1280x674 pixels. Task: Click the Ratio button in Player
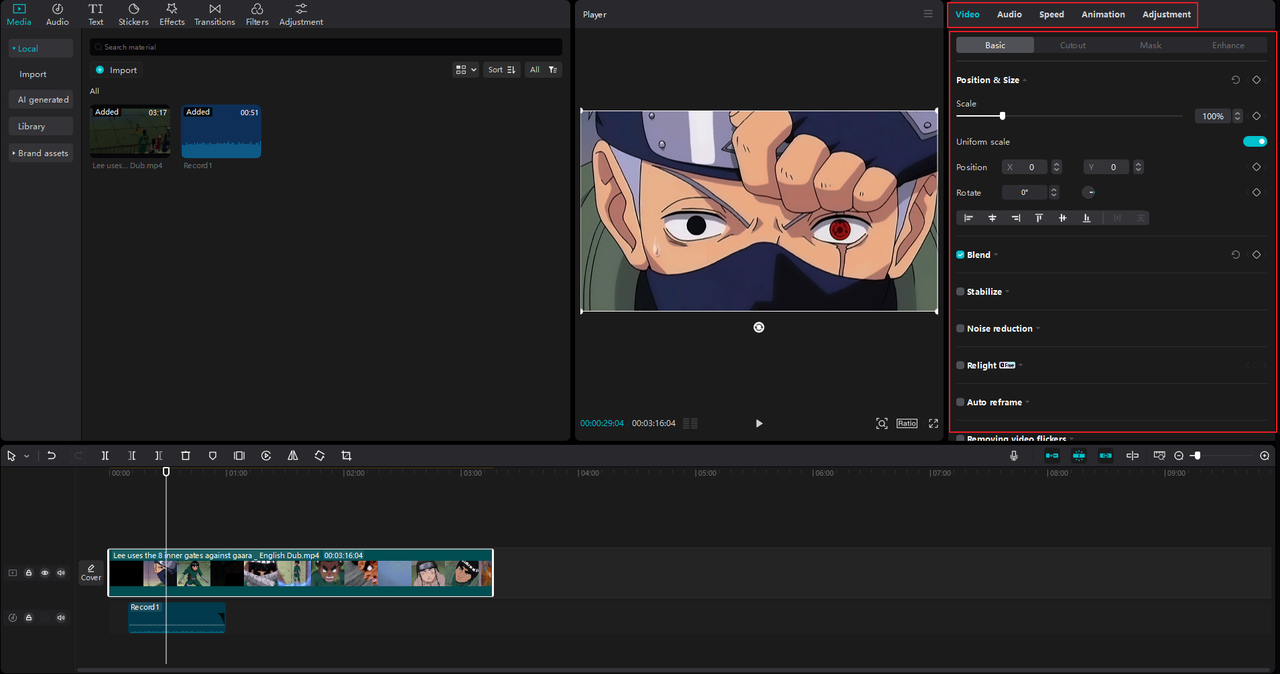pos(907,423)
